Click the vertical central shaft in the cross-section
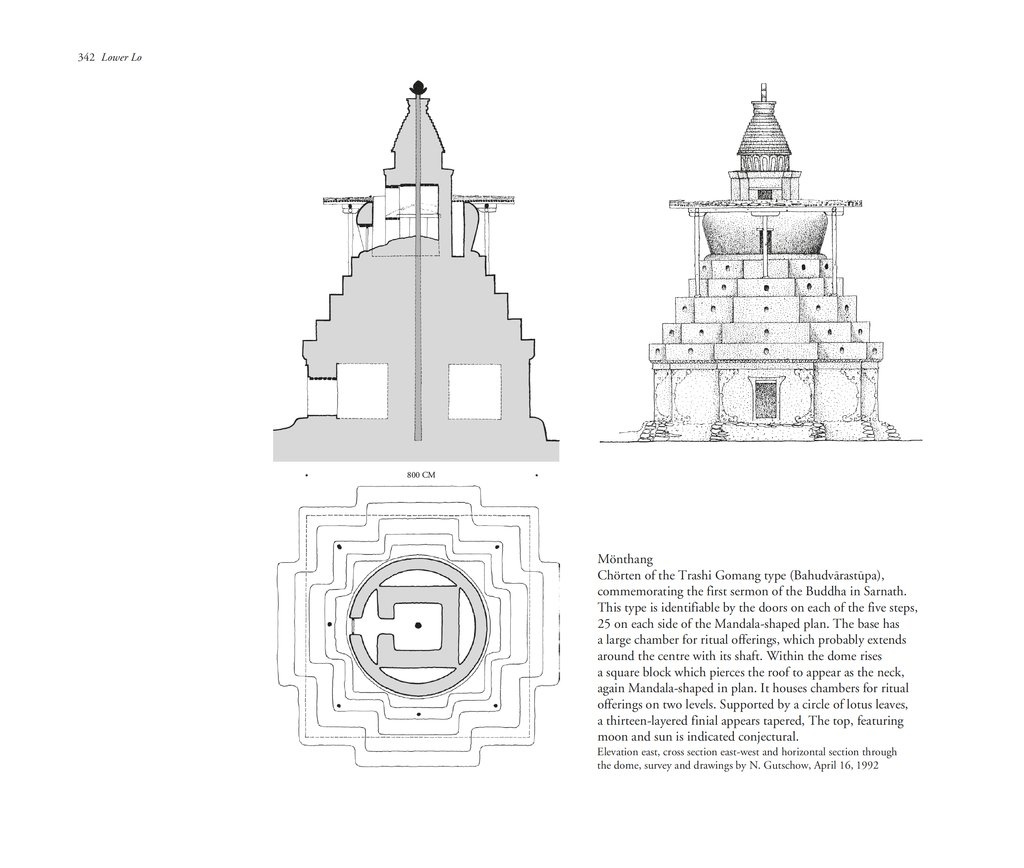Screen dimensions: 1024x868 coord(417,300)
